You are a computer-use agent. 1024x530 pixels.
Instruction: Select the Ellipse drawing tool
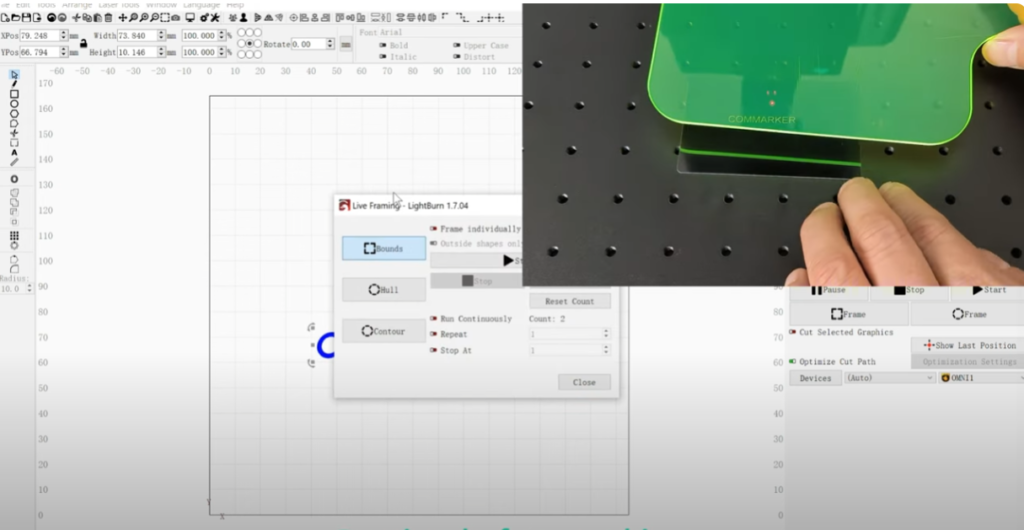[14, 104]
